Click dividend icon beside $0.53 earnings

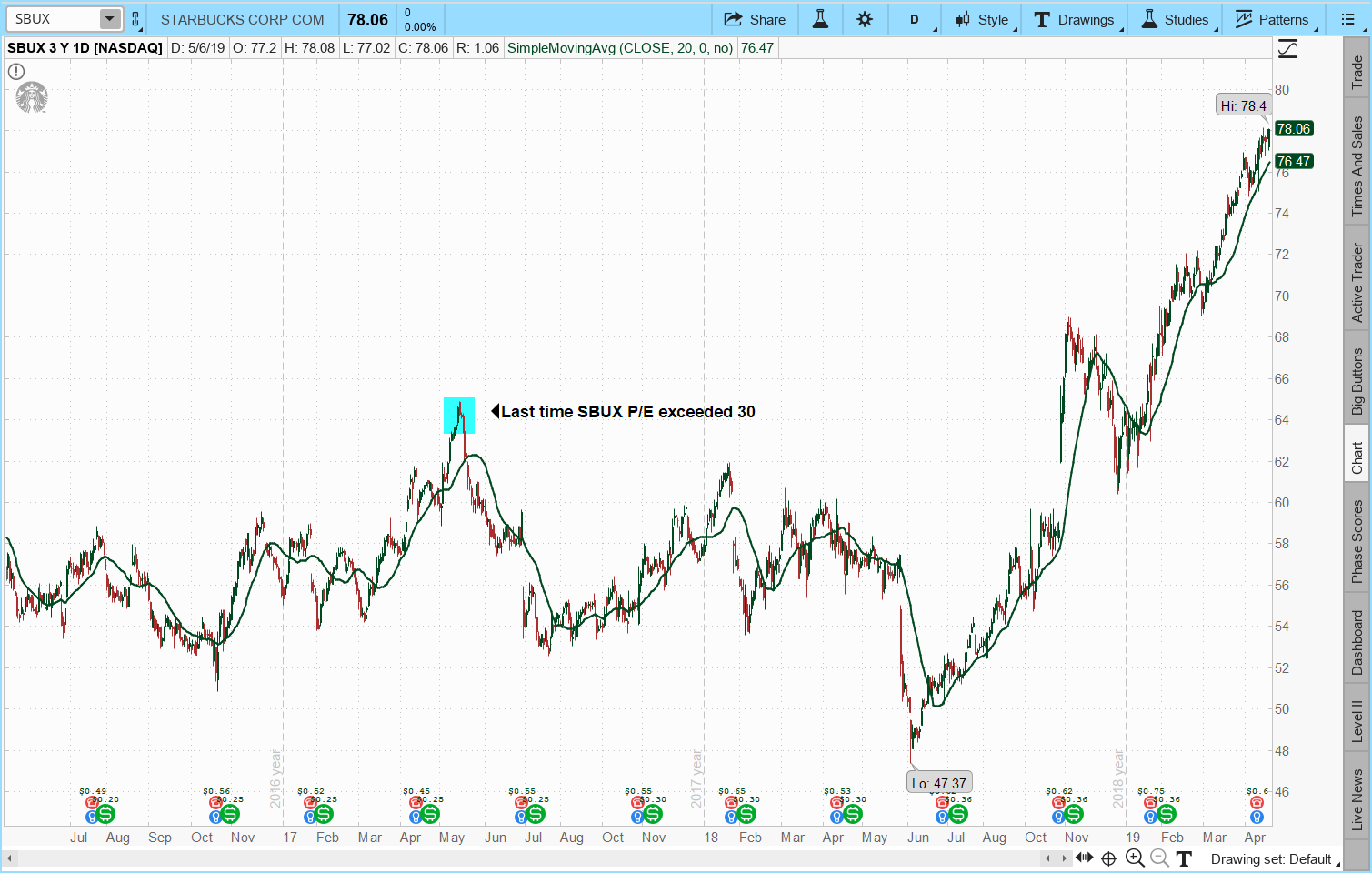click(x=852, y=814)
